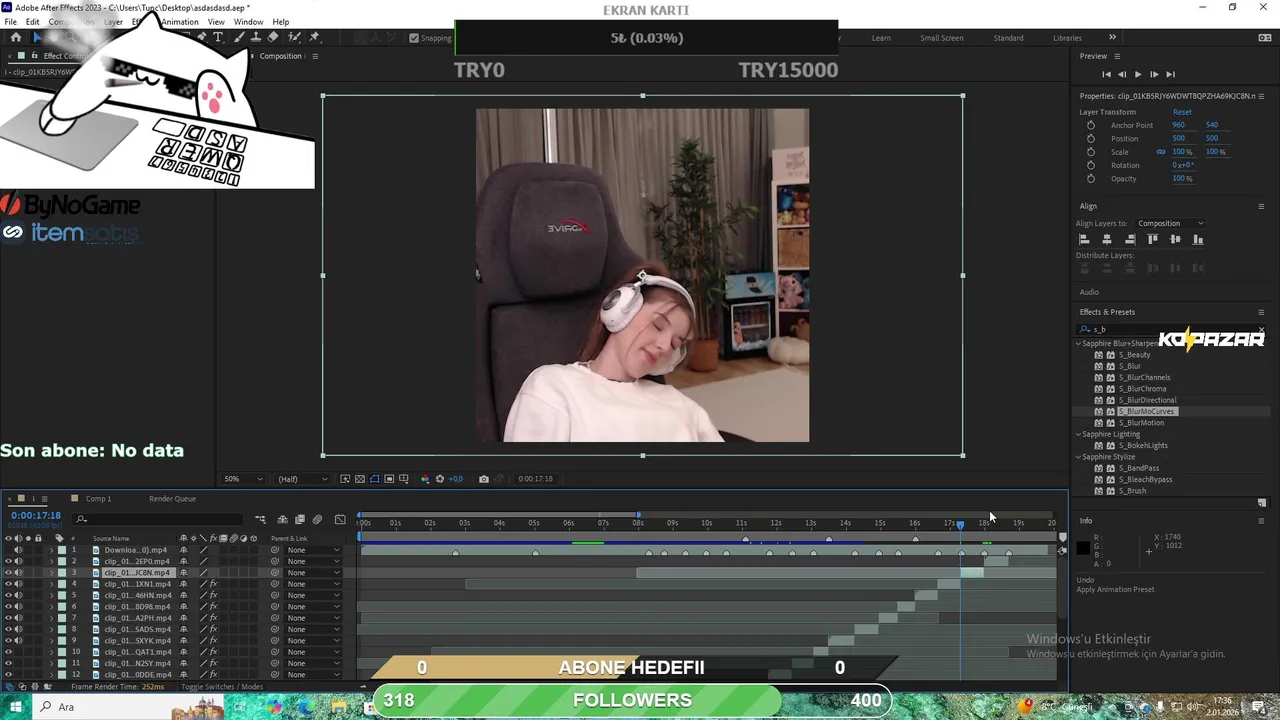Viewport: 1280px width, 720px height.
Task: Toggle Position stopwatch in Properties
Action: (x=1091, y=138)
